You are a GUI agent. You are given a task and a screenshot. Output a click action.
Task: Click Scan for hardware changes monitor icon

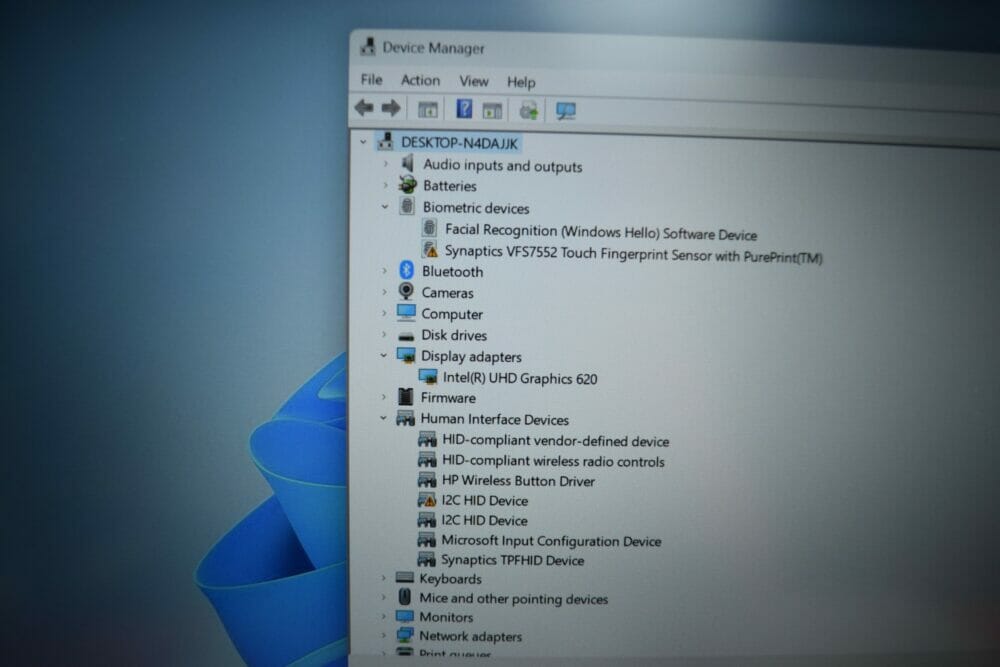[x=566, y=112]
